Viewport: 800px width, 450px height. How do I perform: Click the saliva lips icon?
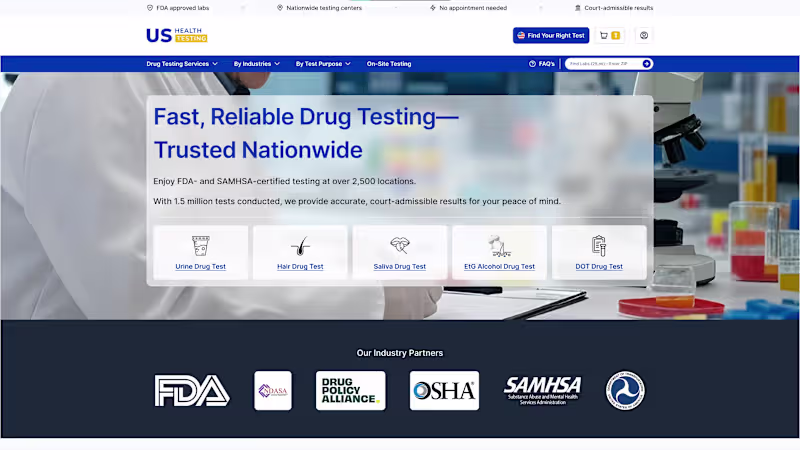click(399, 245)
